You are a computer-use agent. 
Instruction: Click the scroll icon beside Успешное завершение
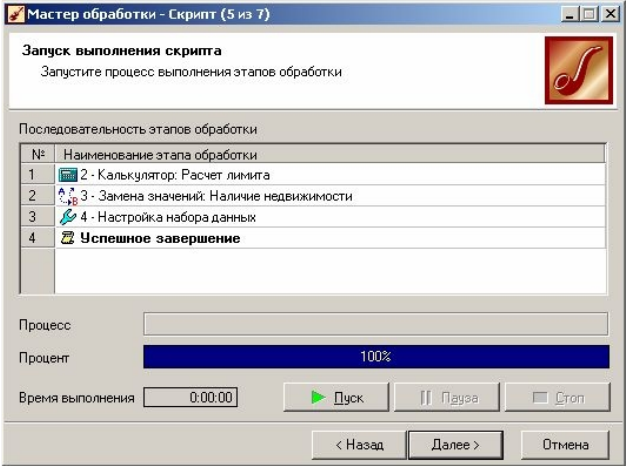click(68, 238)
